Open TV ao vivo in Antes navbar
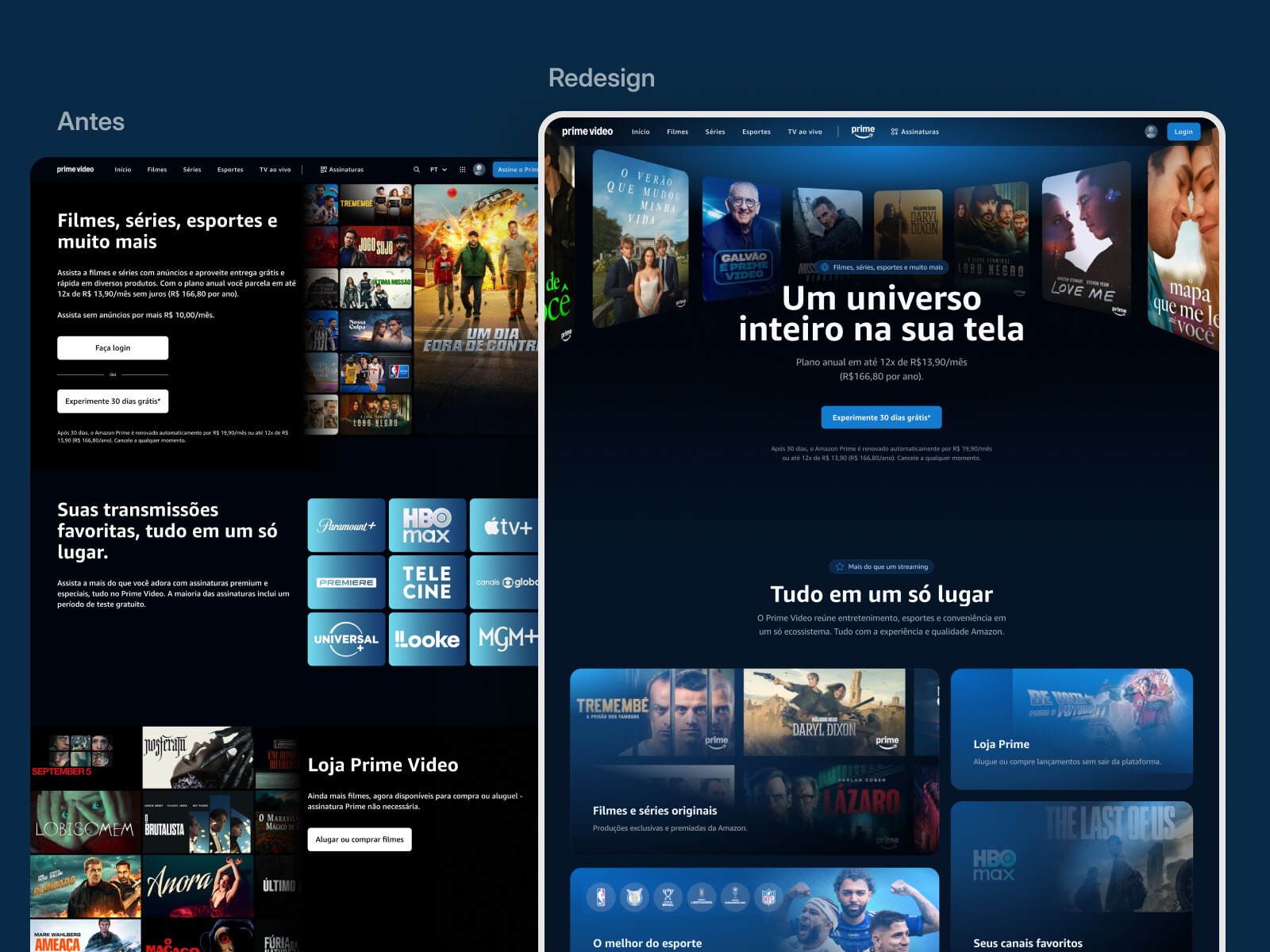This screenshot has width=1270, height=952. point(275,170)
